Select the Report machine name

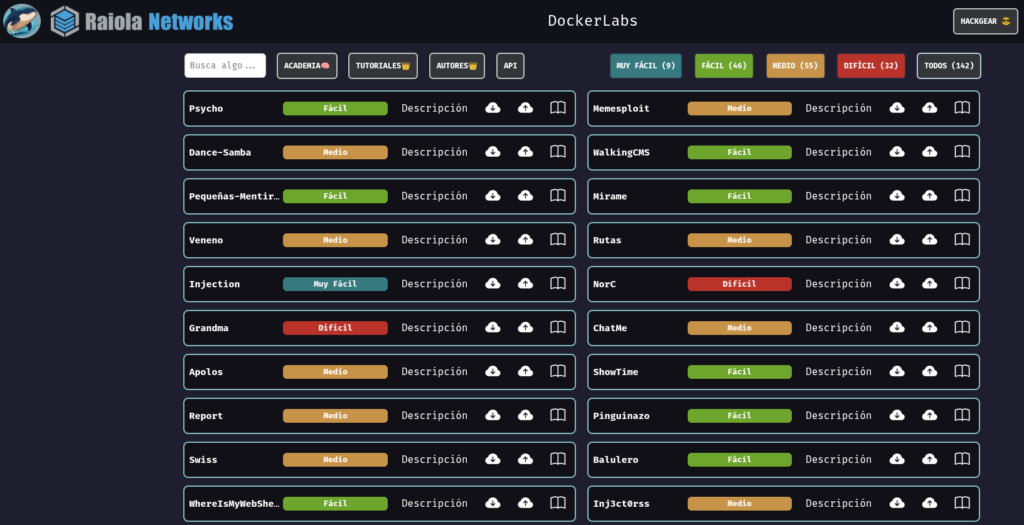pos(206,416)
